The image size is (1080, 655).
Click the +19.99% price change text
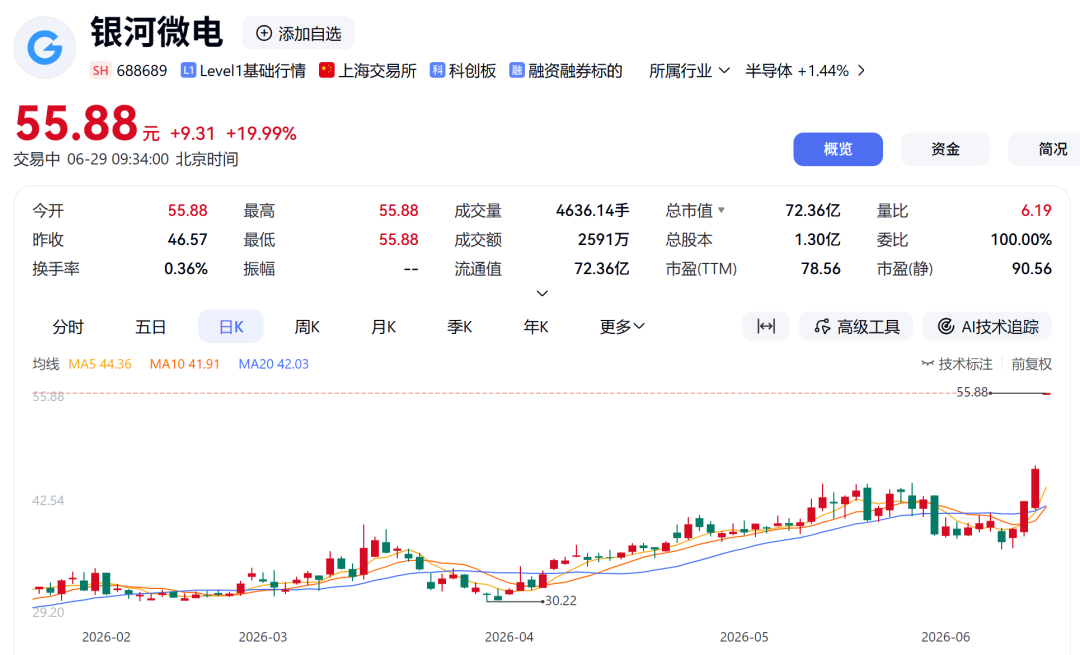(261, 134)
